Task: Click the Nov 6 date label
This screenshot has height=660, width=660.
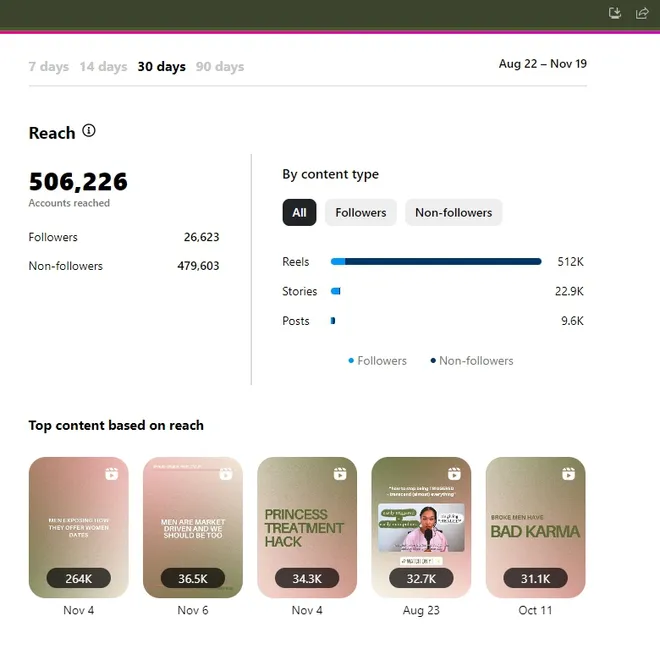Action: [x=193, y=610]
